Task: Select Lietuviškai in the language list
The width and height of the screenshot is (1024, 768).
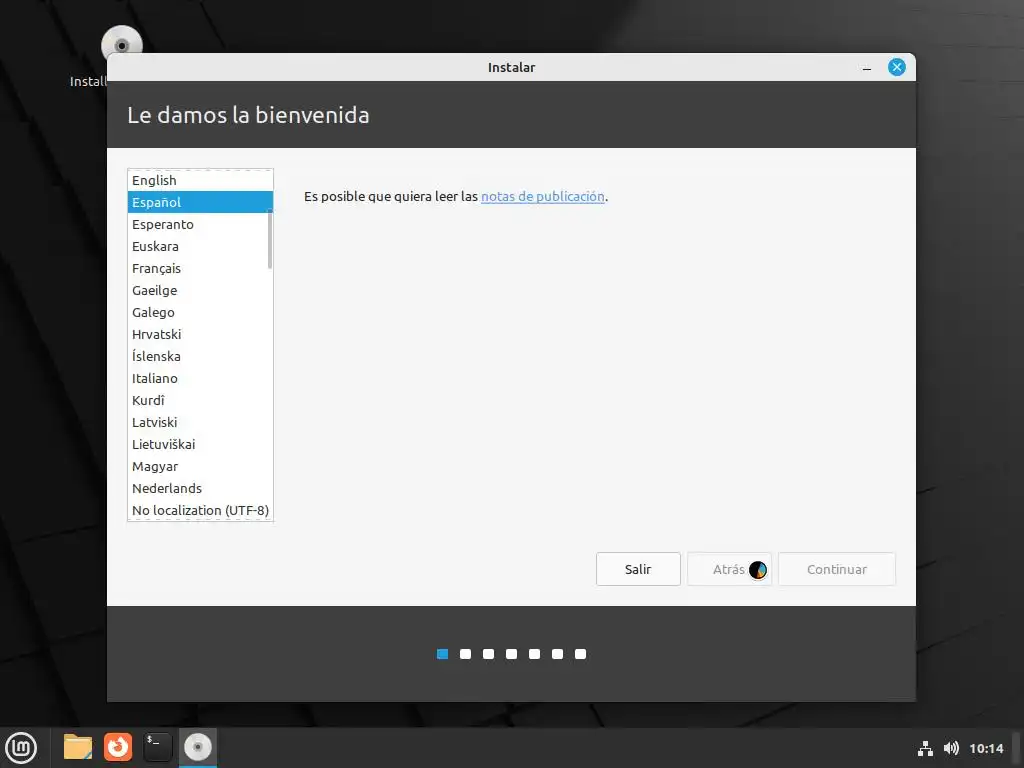Action: coord(200,444)
